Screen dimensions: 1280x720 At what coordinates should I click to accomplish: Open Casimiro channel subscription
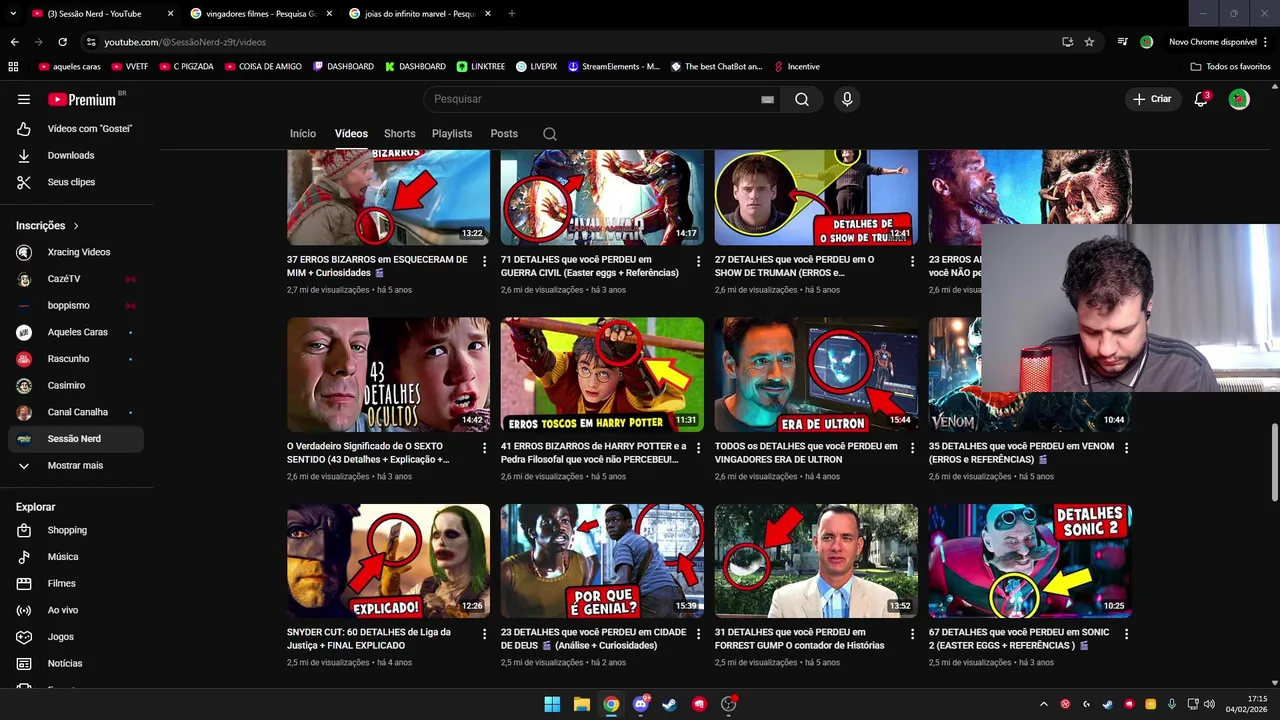pos(76,385)
